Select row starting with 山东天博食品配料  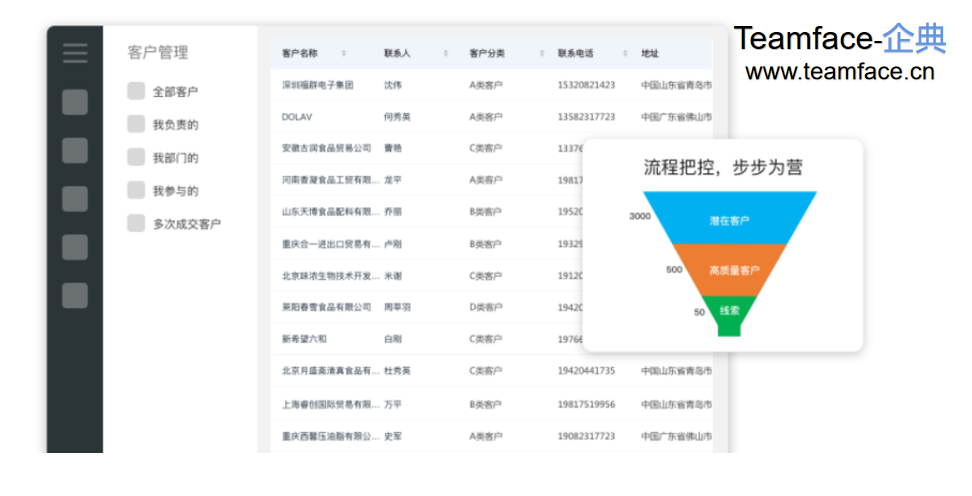pos(491,211)
